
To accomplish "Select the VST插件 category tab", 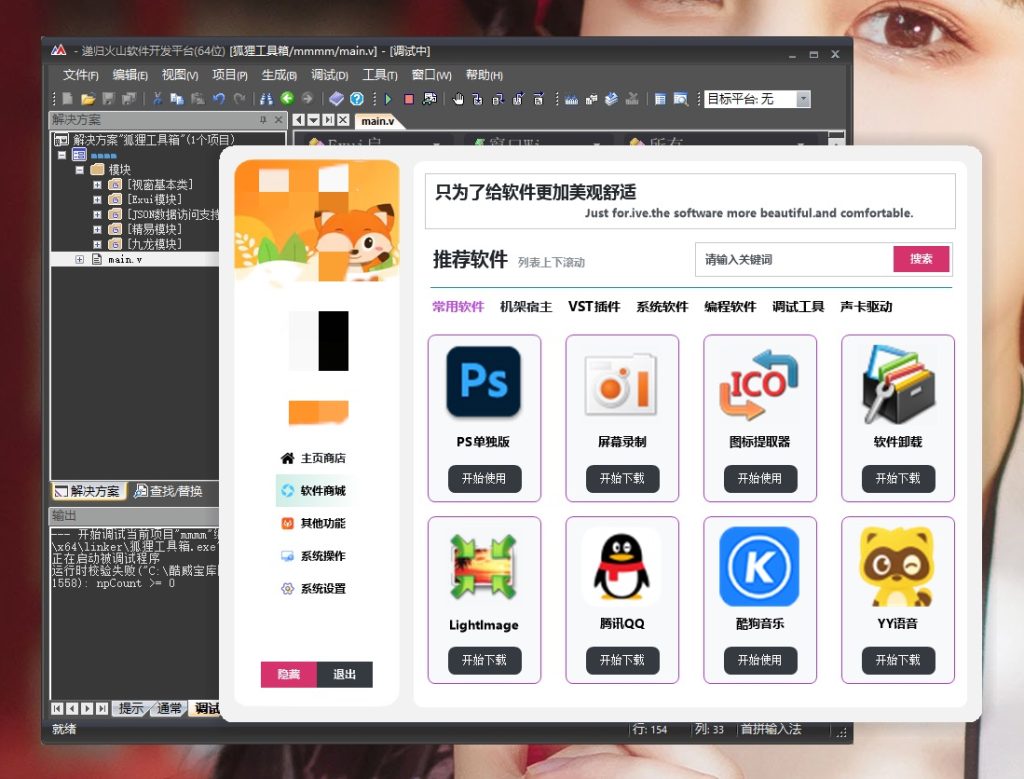I will pyautogui.click(x=594, y=307).
